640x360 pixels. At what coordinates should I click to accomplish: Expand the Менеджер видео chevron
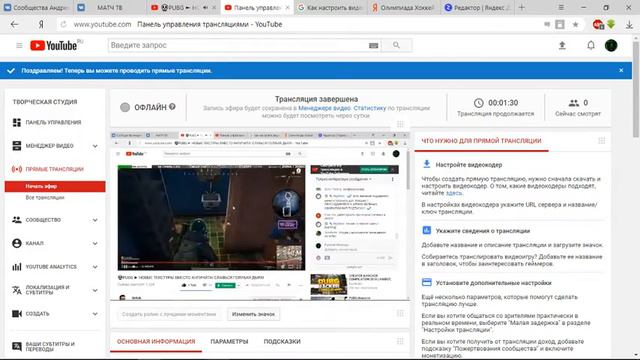(x=95, y=146)
